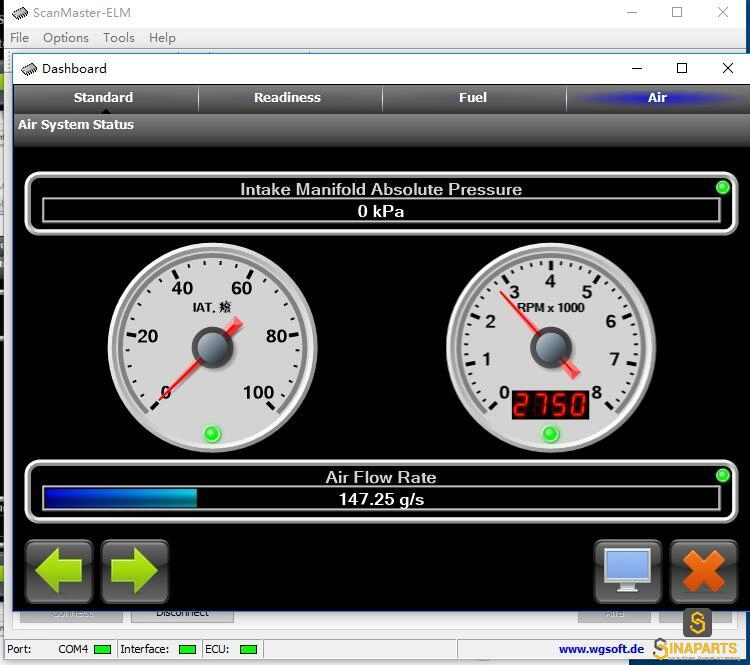Open the Help menu
The width and height of the screenshot is (750, 665).
162,38
